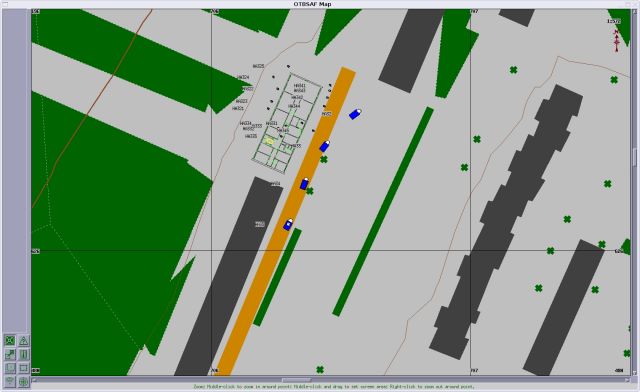Select the HK325 unit label
This screenshot has width=640, height=392.
click(x=258, y=66)
